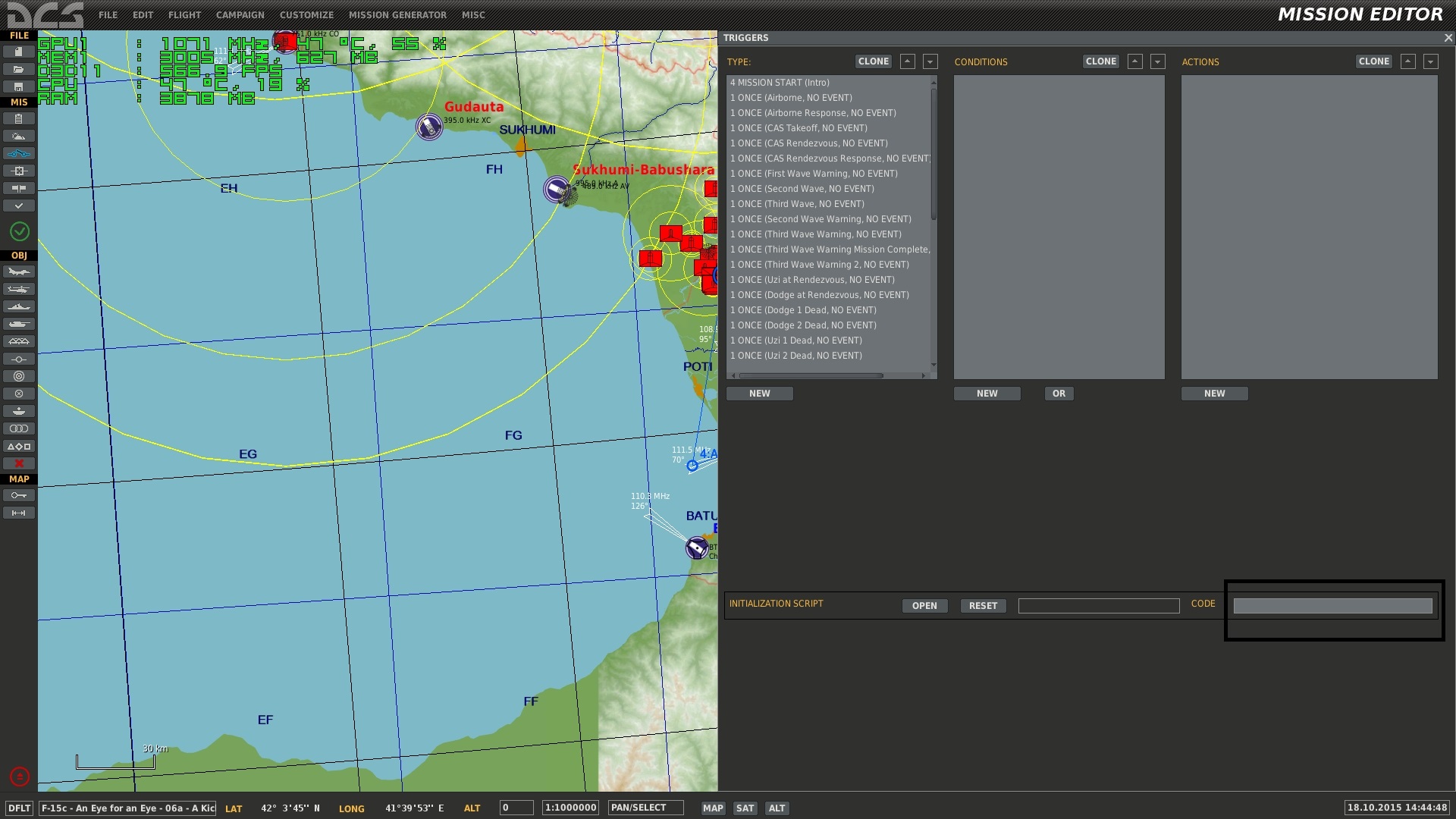Move action down with arrow button

(1430, 61)
